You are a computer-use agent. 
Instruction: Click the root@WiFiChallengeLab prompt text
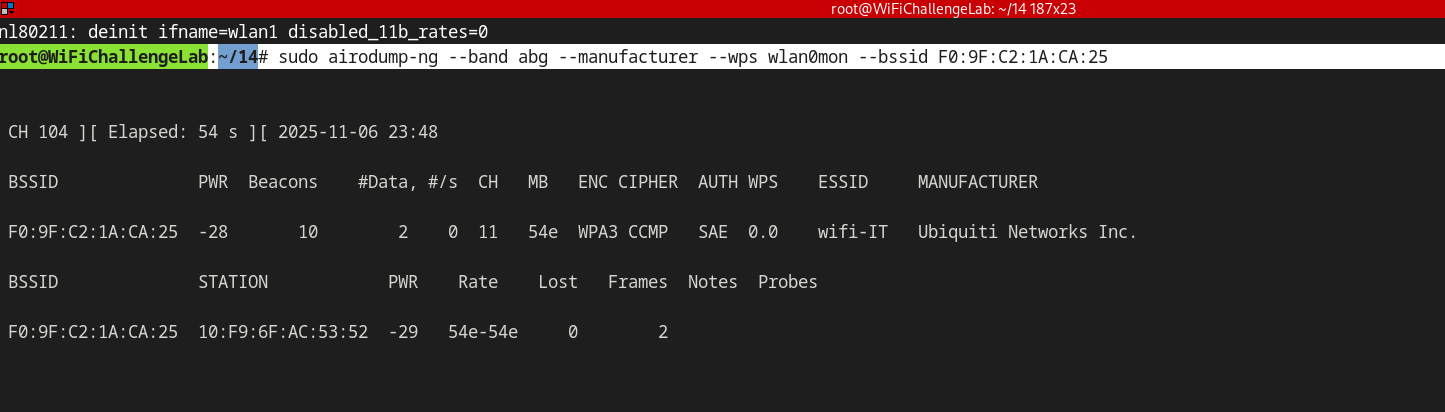pos(104,57)
